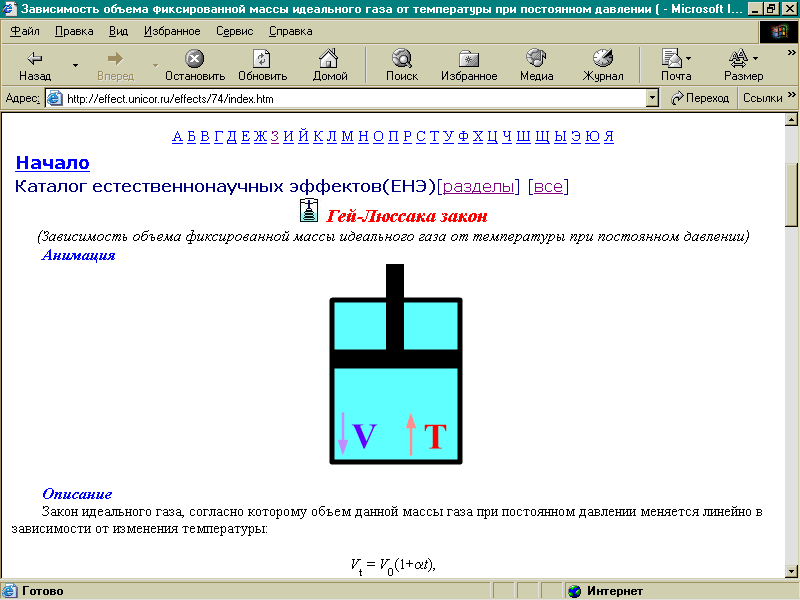Open the Поиск search panel
The width and height of the screenshot is (800, 600).
(402, 65)
